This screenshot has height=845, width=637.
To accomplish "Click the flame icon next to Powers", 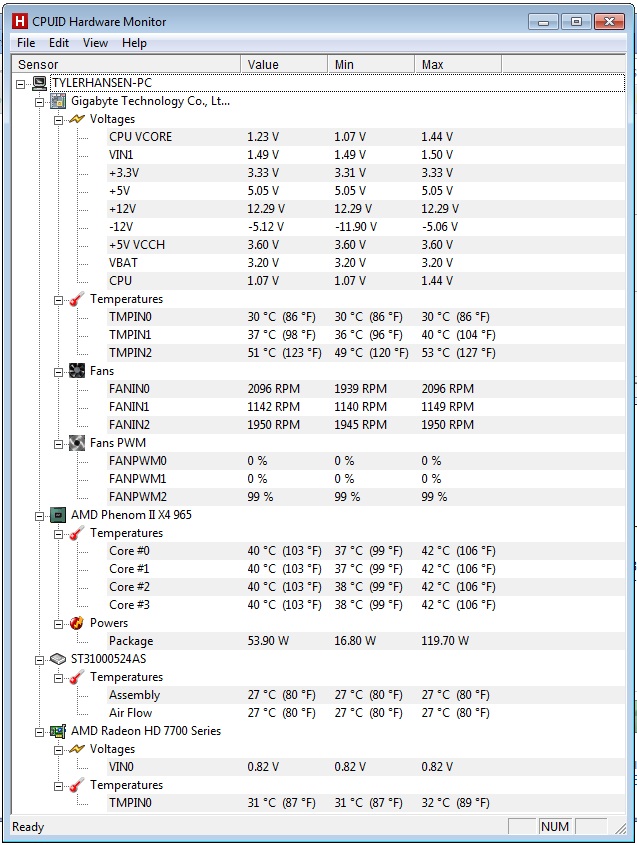I will pos(77,623).
